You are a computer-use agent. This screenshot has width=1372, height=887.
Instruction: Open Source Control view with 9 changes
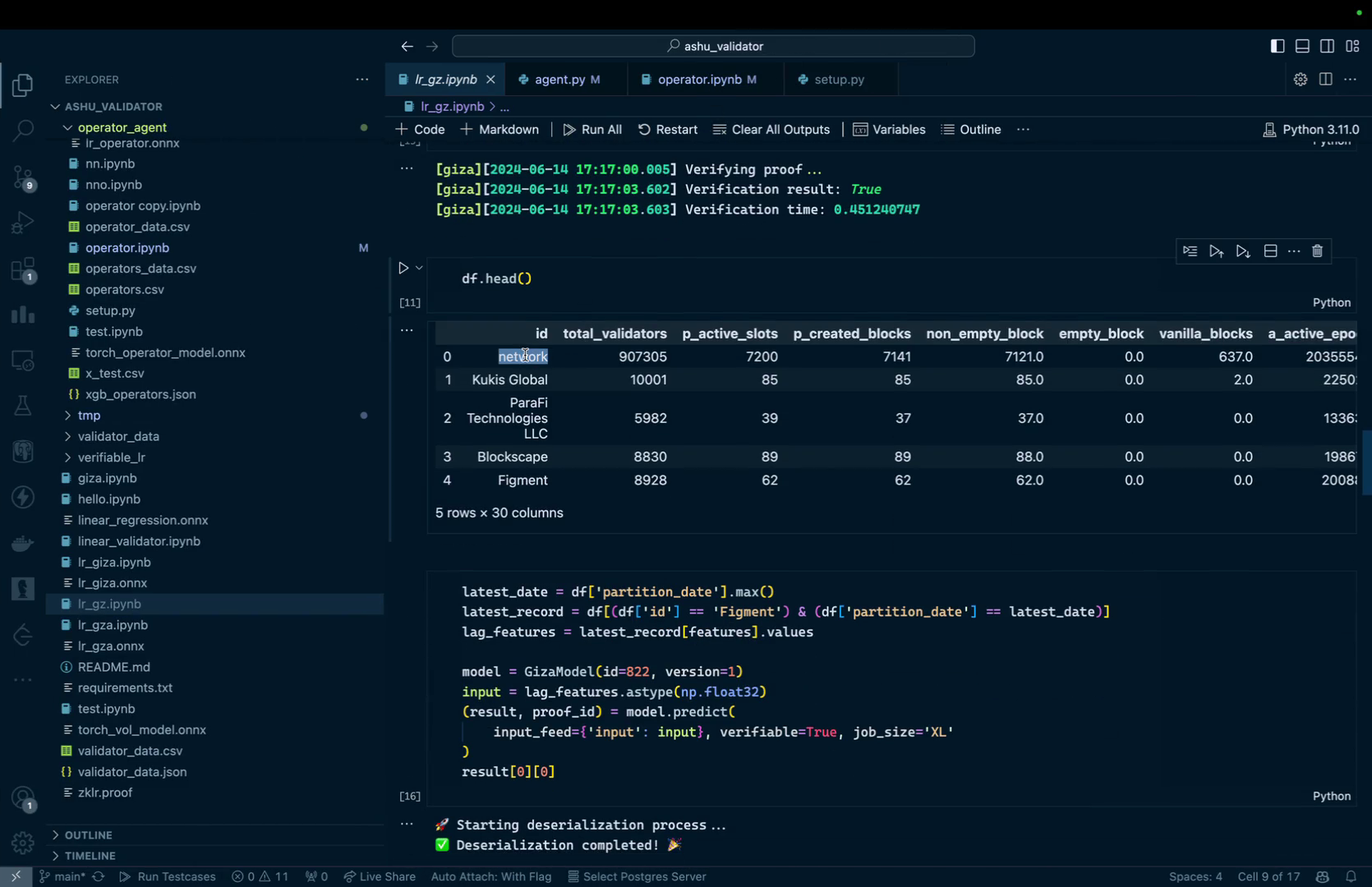tap(23, 177)
